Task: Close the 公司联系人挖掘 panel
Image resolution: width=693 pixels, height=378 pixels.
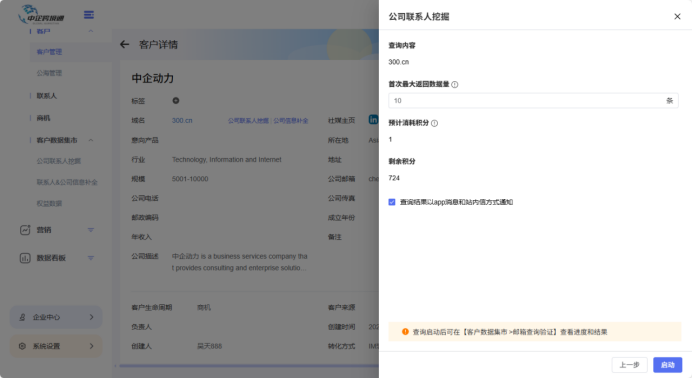Action: pos(677,16)
